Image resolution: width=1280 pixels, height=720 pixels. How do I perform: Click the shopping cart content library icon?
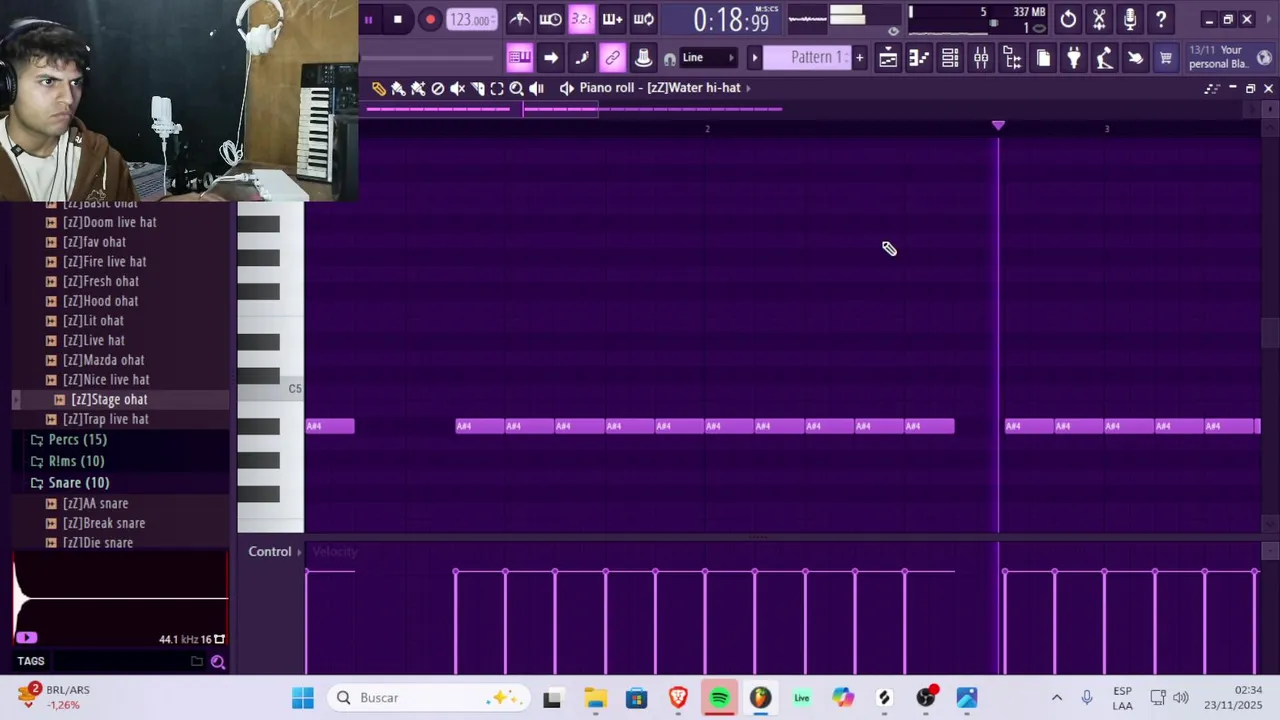(x=1166, y=58)
